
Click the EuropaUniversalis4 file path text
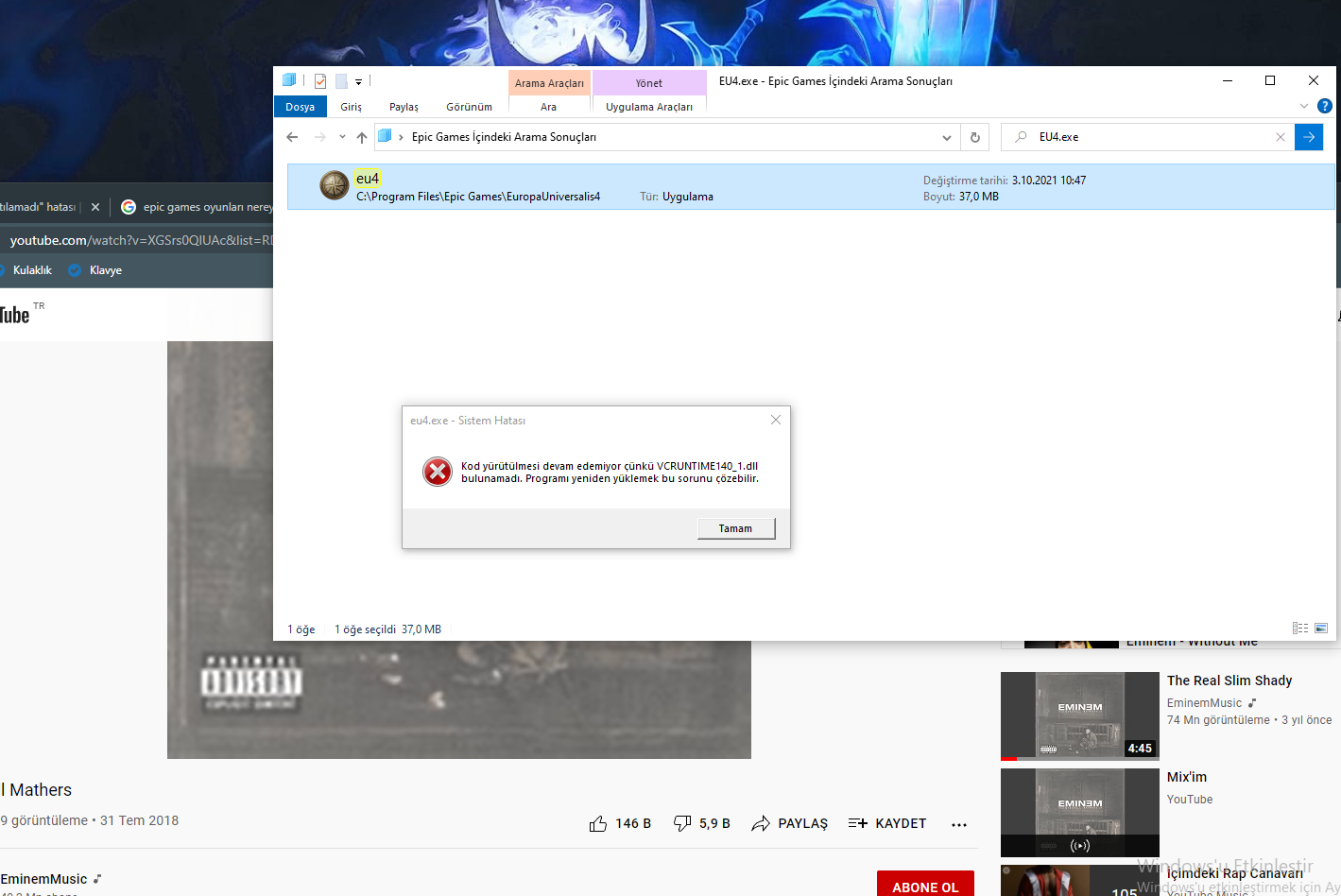click(478, 197)
